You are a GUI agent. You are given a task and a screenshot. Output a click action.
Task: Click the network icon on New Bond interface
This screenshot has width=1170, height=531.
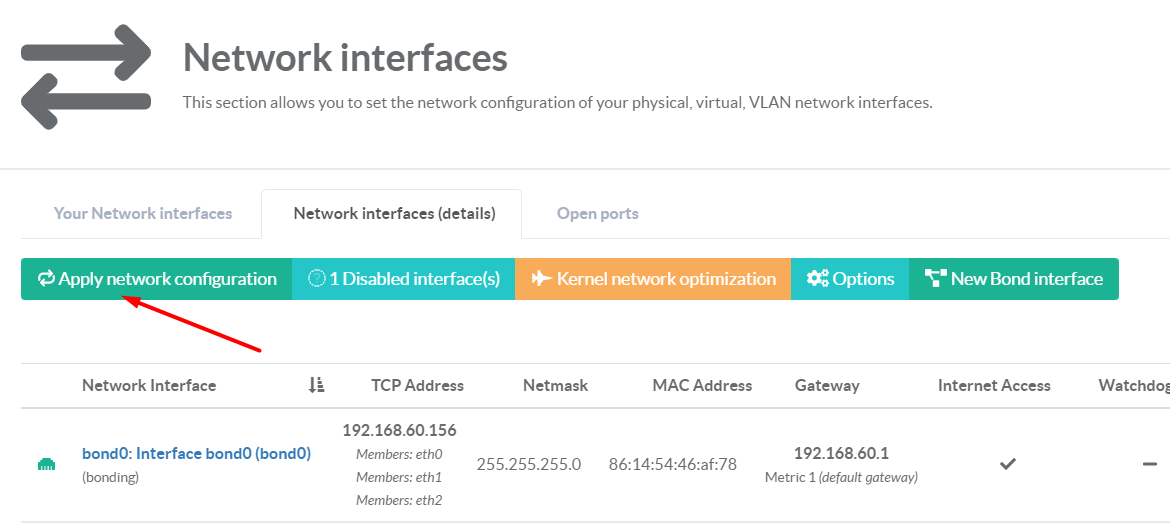[936, 279]
